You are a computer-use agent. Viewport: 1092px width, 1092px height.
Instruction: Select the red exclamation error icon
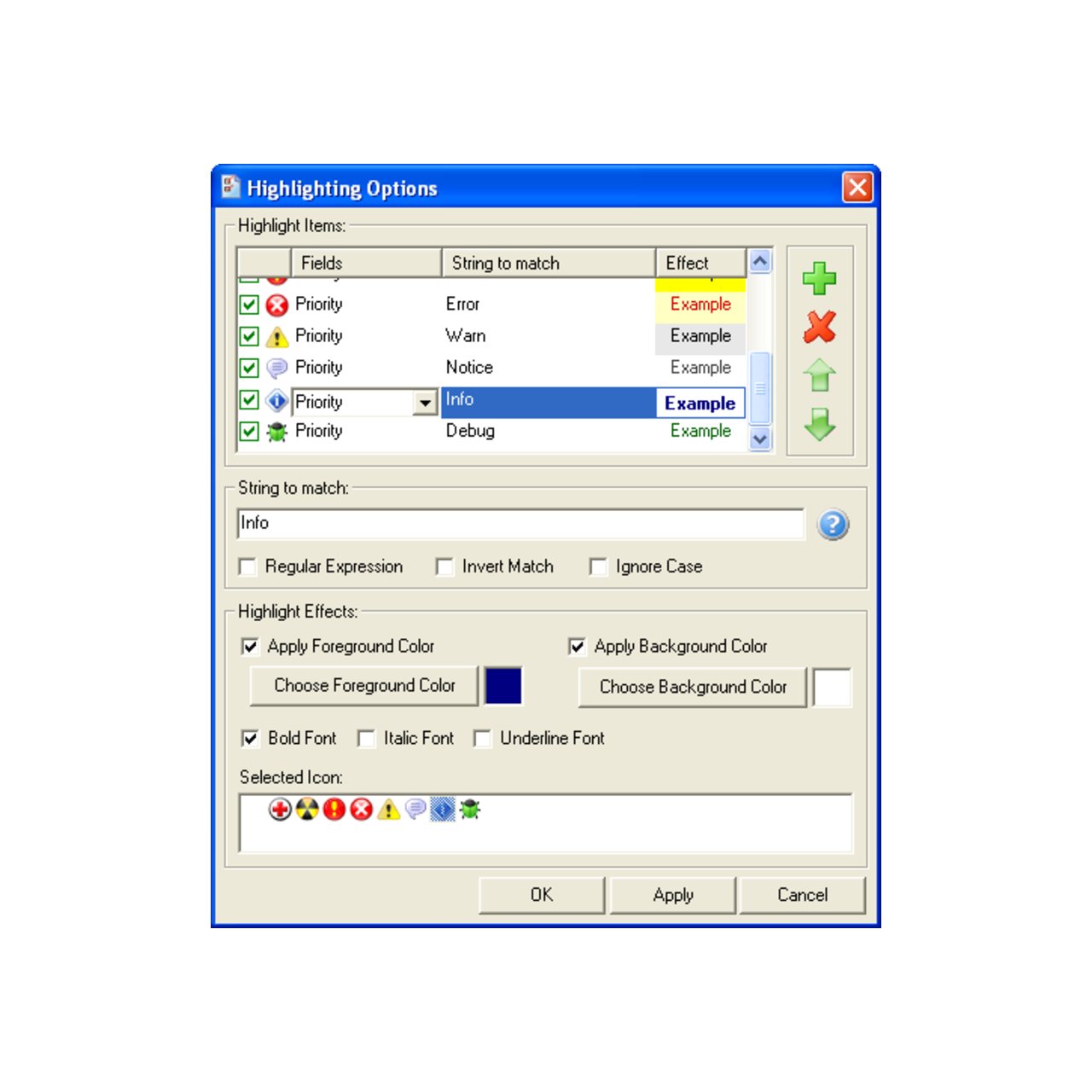point(333,809)
